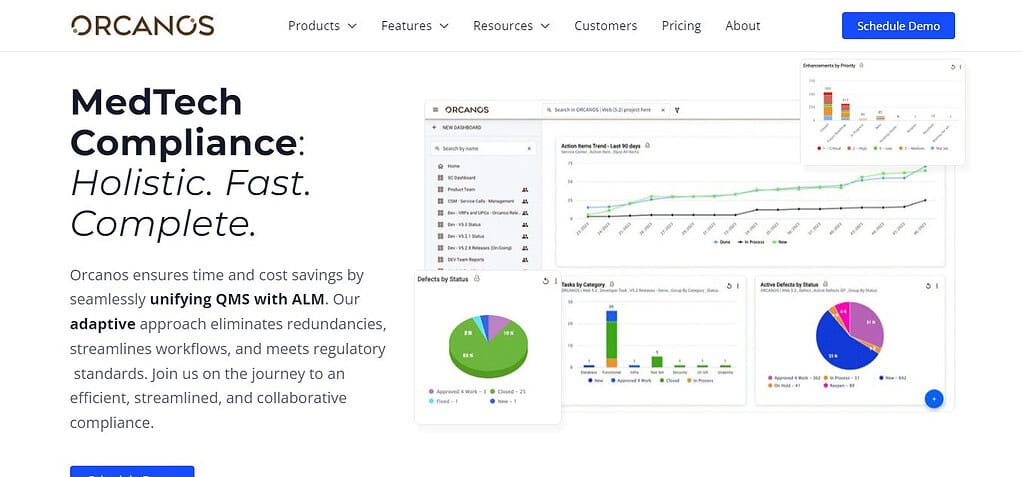Clear the 'Search in ORCANOS' field with its X
Screen dimensions: 1023x477
(x=663, y=110)
